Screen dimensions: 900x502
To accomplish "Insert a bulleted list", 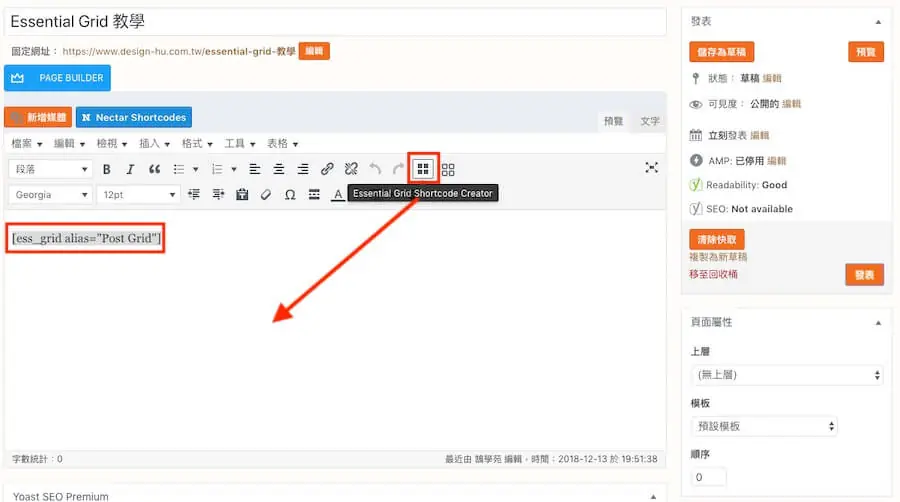I will point(179,169).
